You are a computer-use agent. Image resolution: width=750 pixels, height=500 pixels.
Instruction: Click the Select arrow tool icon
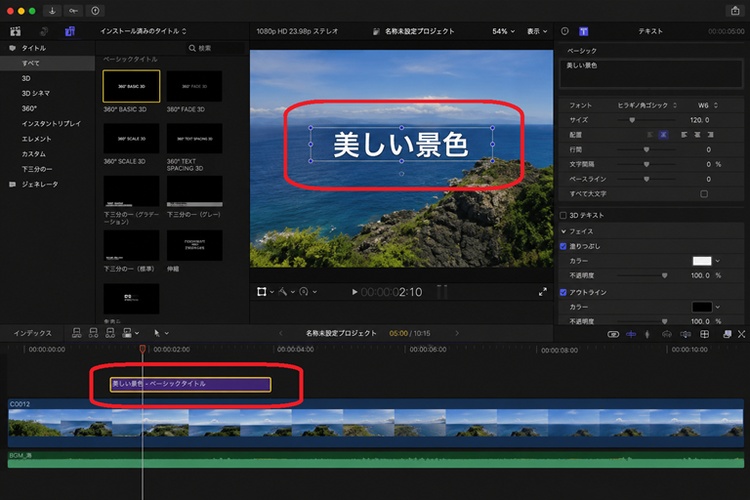[156, 333]
